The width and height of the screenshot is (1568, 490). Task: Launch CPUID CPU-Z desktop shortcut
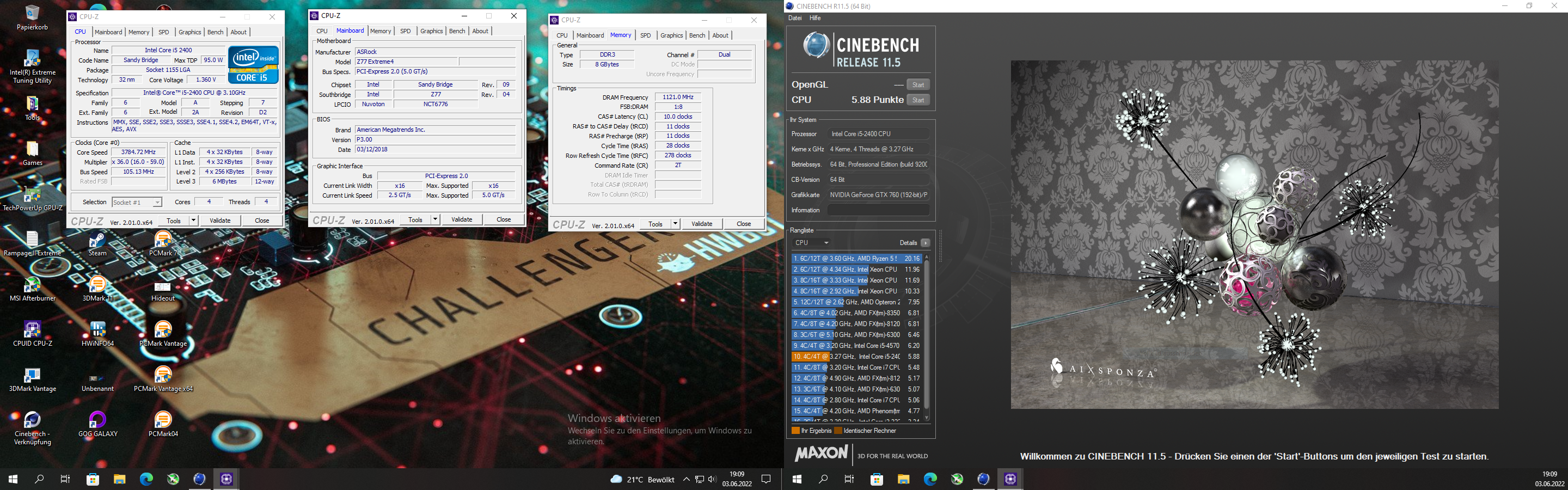tap(32, 335)
